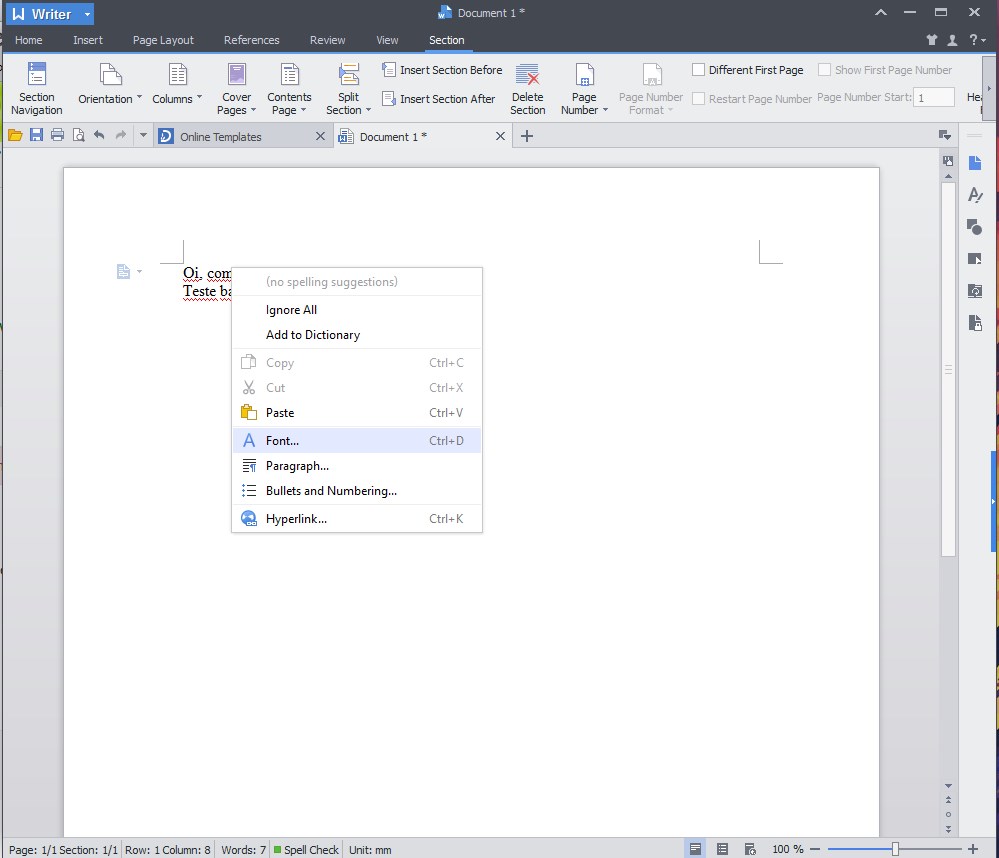Click Ignore All in the spelling menu
The height and width of the screenshot is (858, 999).
291,309
